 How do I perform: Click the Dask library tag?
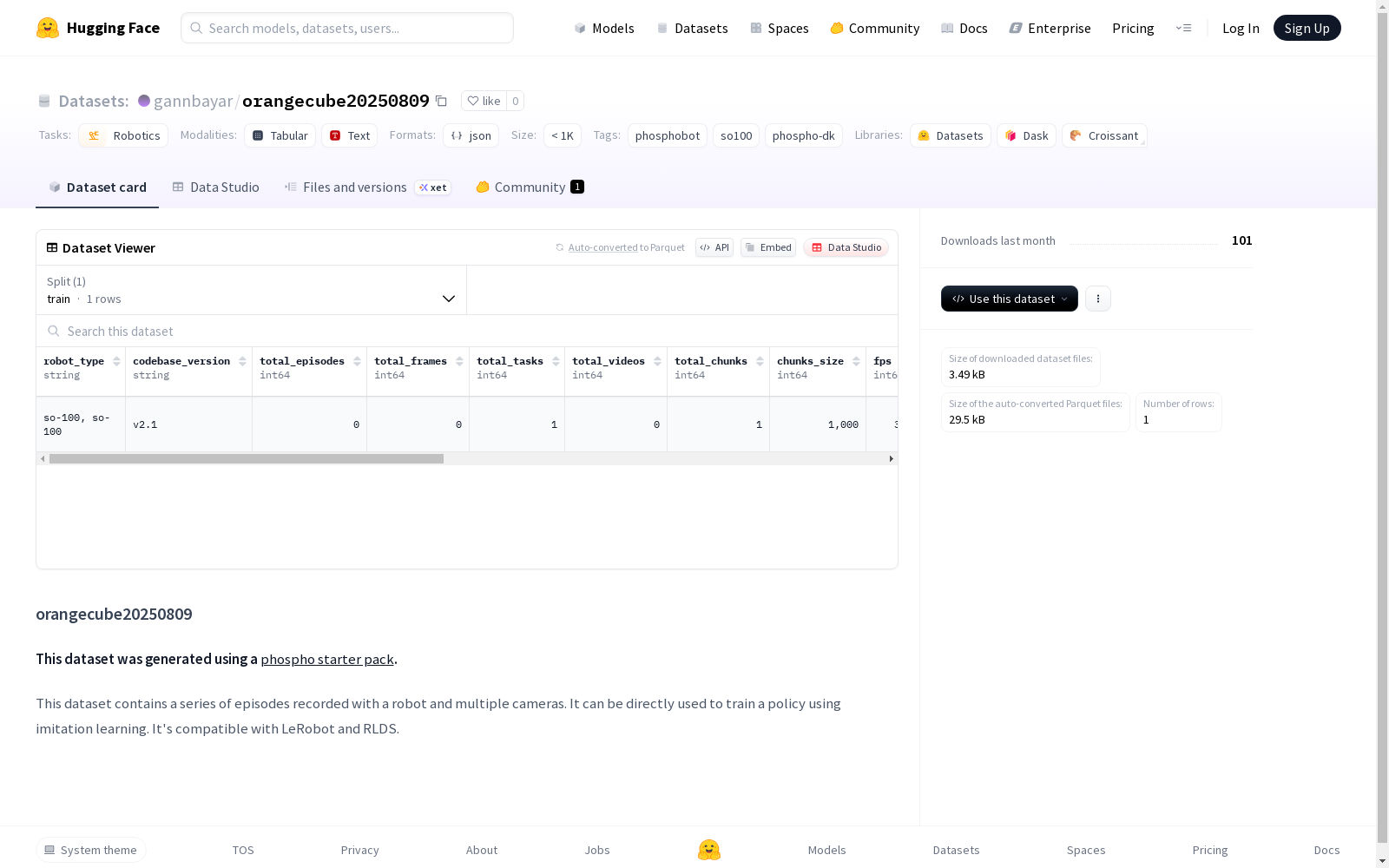[1026, 135]
